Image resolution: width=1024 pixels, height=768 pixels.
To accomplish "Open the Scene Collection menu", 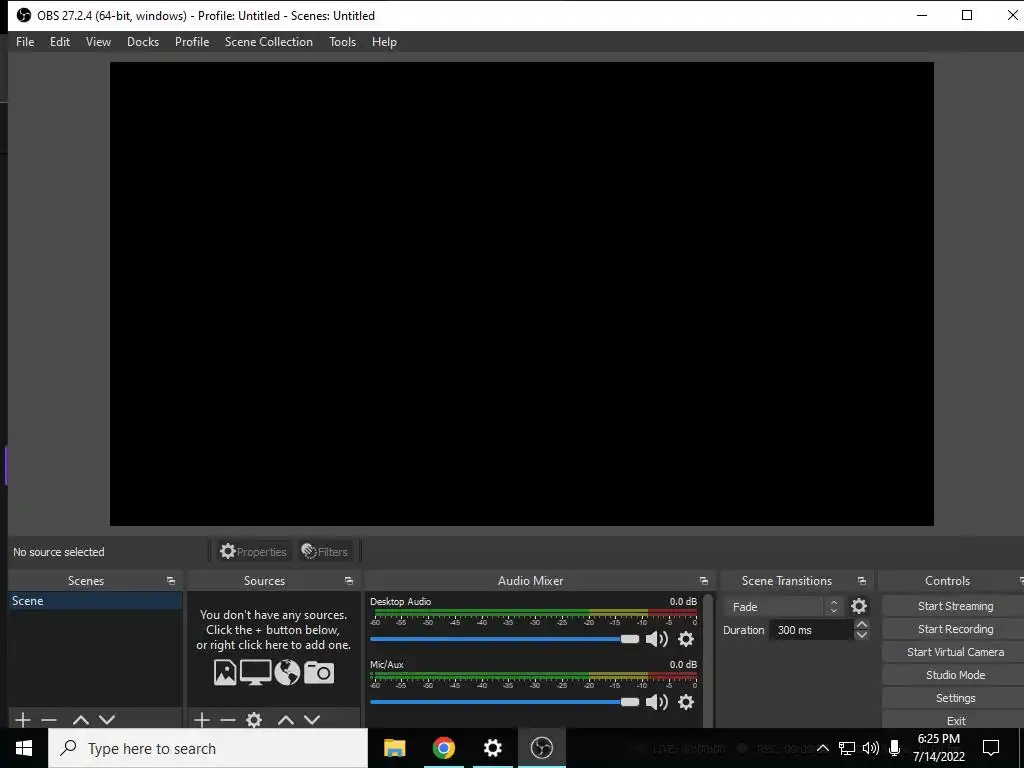I will point(268,42).
